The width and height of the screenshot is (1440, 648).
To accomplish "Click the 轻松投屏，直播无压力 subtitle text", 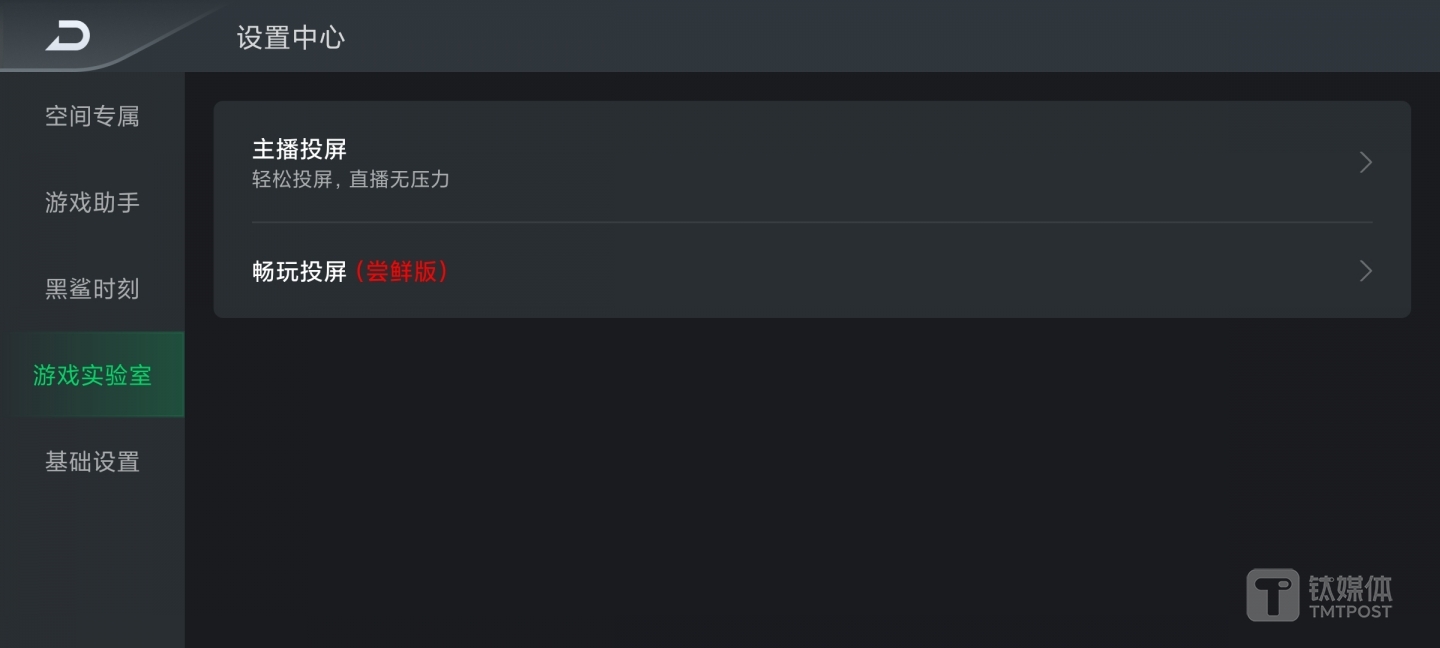I will [x=350, y=180].
